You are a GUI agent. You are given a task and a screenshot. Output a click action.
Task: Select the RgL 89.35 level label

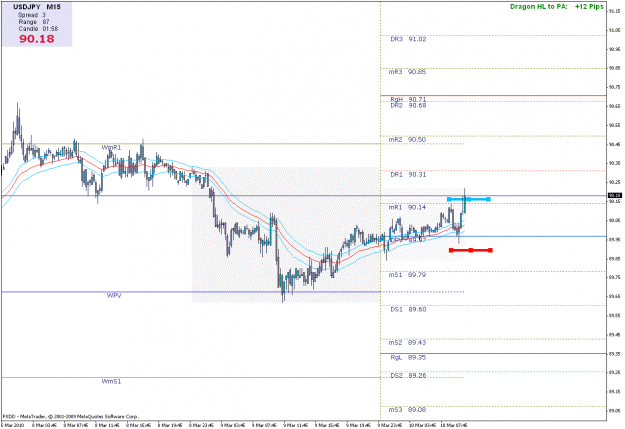point(408,357)
